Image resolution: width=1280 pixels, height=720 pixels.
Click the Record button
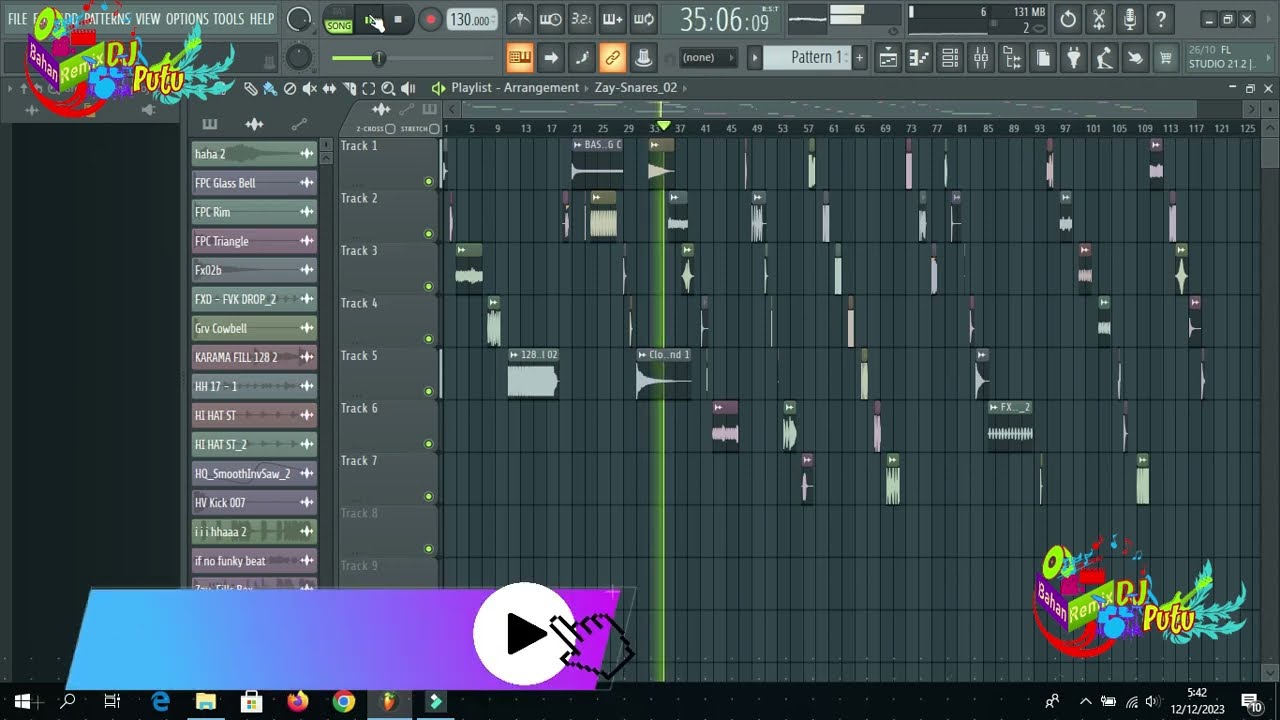[430, 20]
